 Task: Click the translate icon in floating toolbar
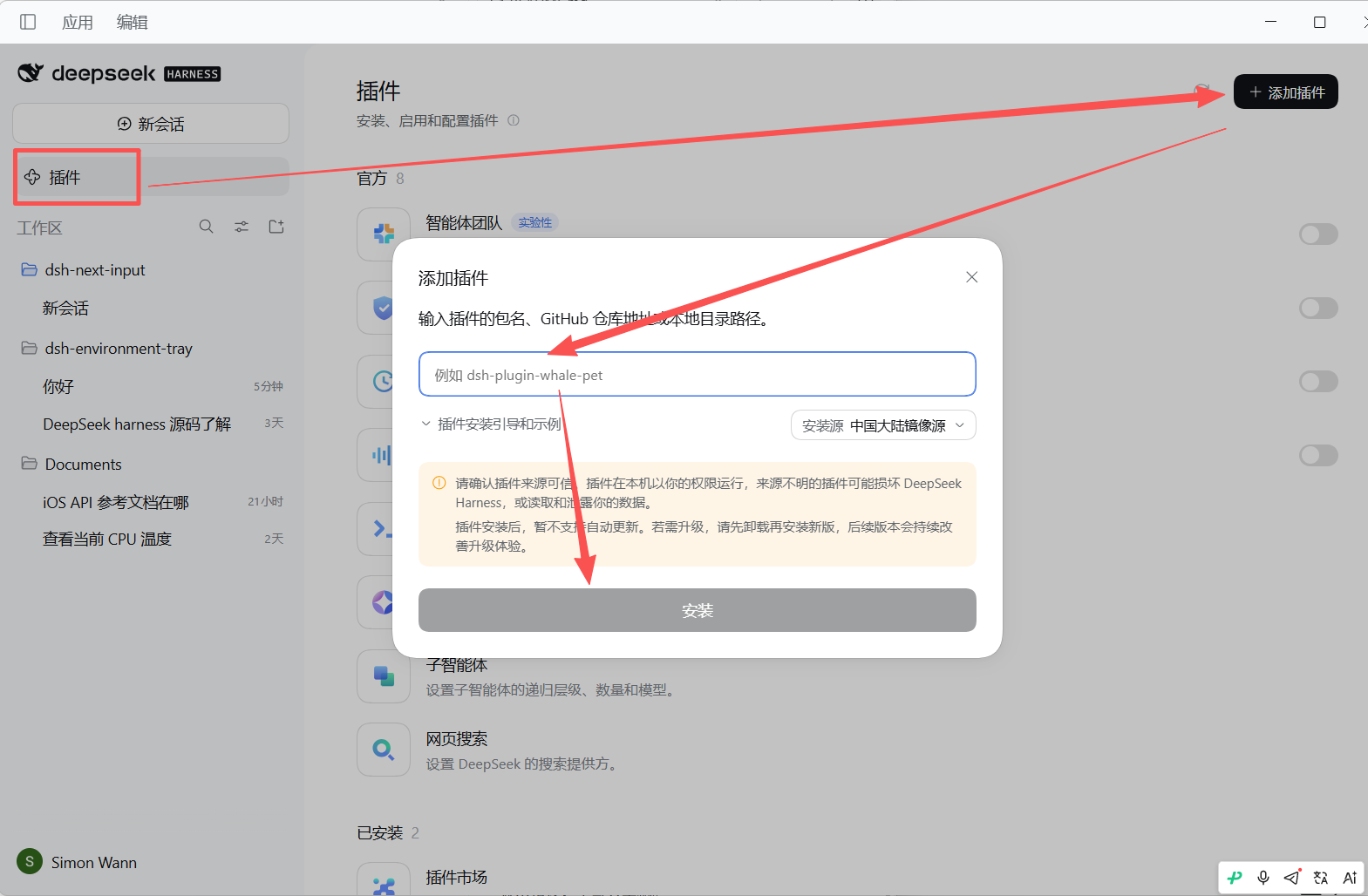[1321, 878]
